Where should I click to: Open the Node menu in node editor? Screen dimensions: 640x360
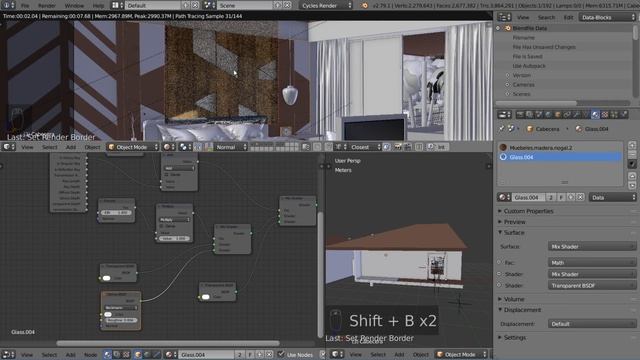[90, 355]
